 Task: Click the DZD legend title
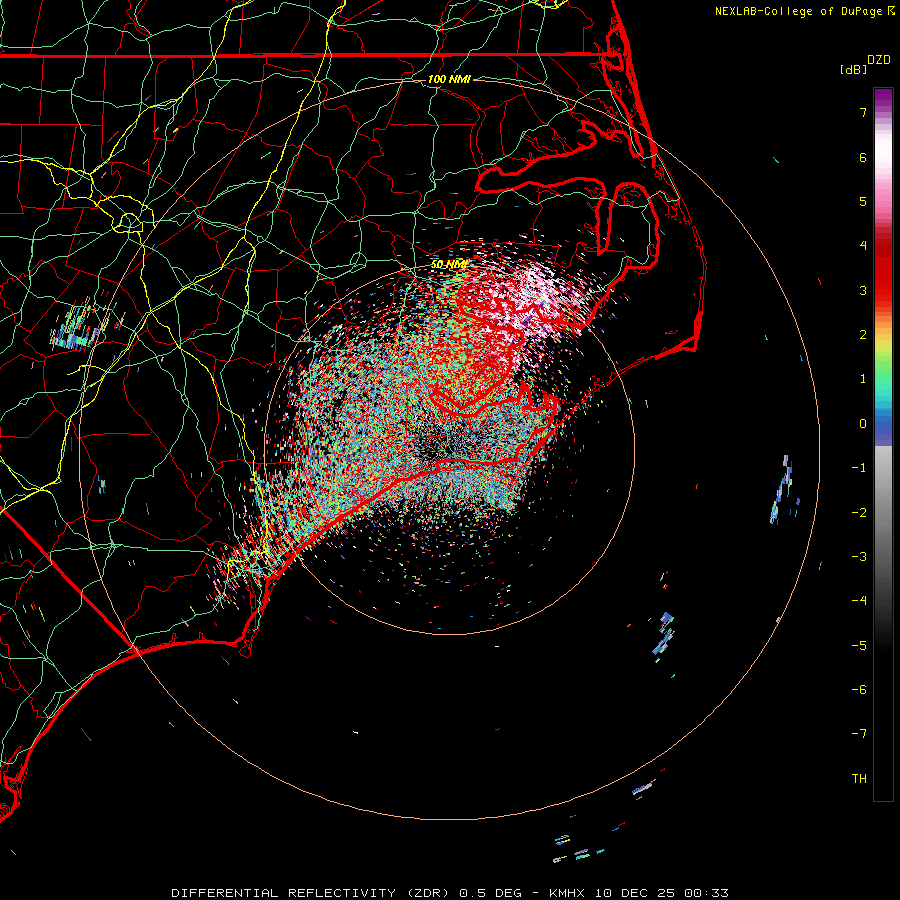coord(879,60)
